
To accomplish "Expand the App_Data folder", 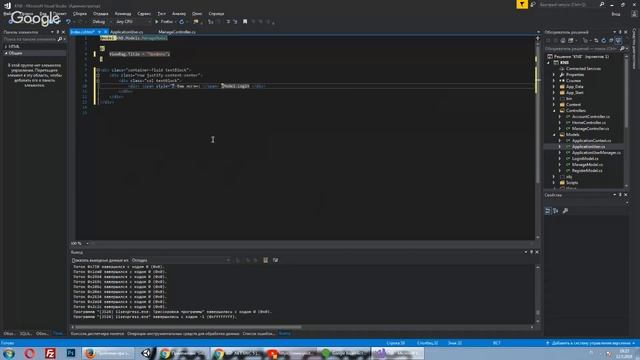I will (554, 87).
